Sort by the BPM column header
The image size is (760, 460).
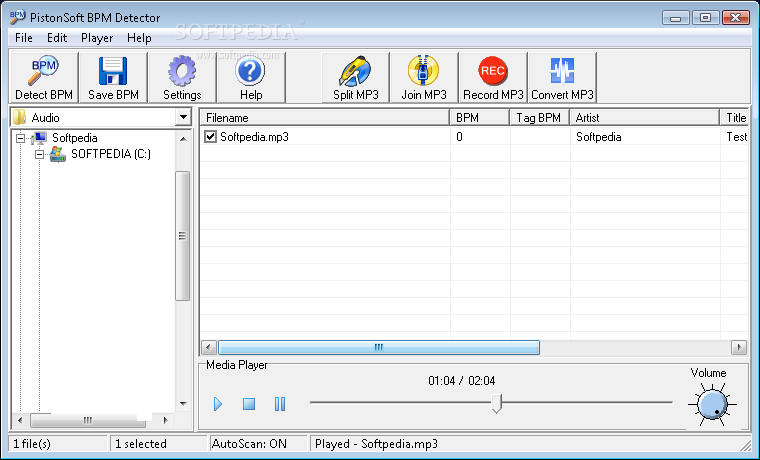(480, 117)
